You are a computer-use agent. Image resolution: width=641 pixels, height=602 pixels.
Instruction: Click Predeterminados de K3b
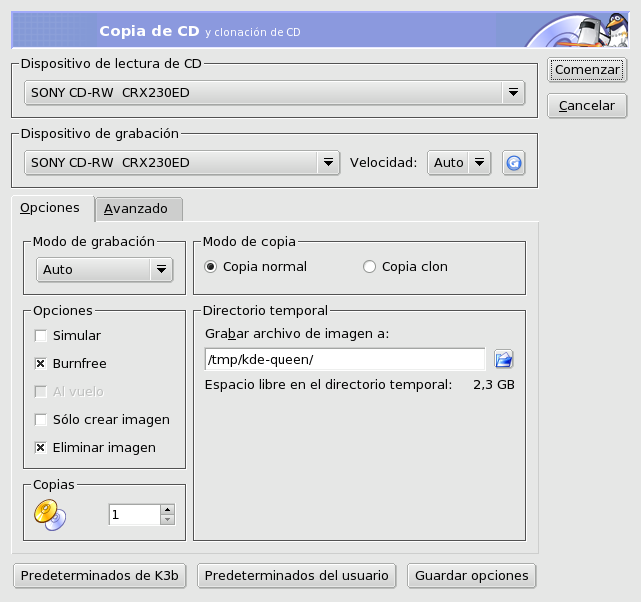pos(100,576)
